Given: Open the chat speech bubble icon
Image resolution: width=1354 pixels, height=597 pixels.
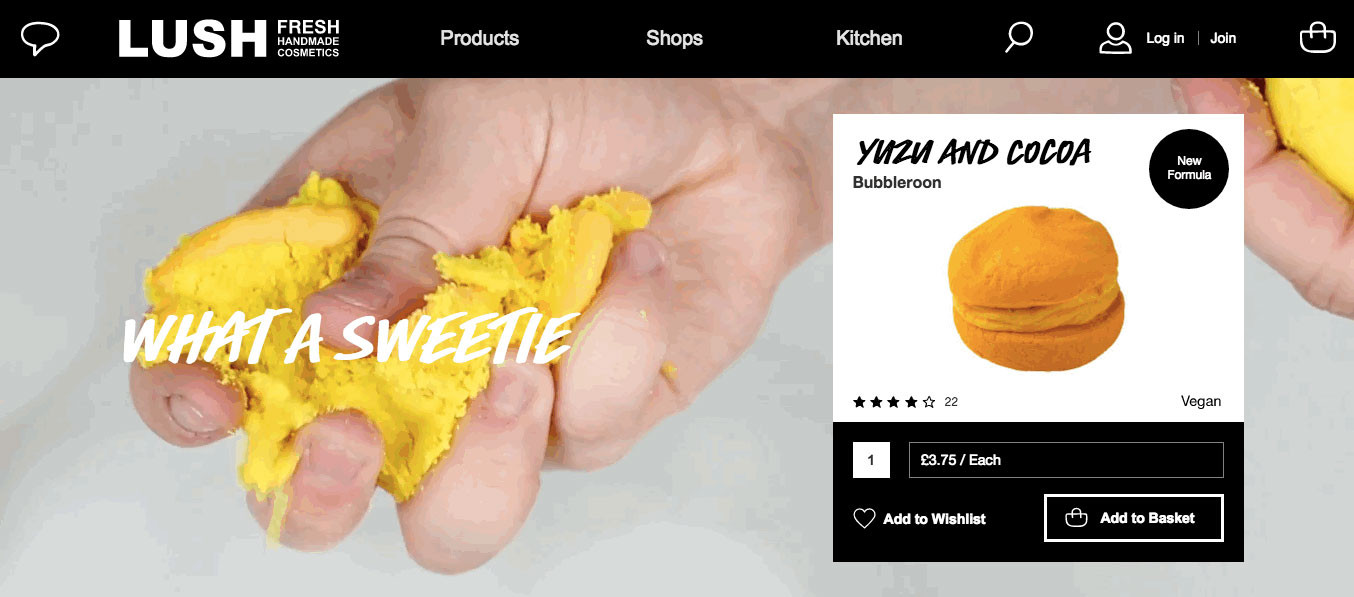Looking at the screenshot, I should pyautogui.click(x=40, y=39).
